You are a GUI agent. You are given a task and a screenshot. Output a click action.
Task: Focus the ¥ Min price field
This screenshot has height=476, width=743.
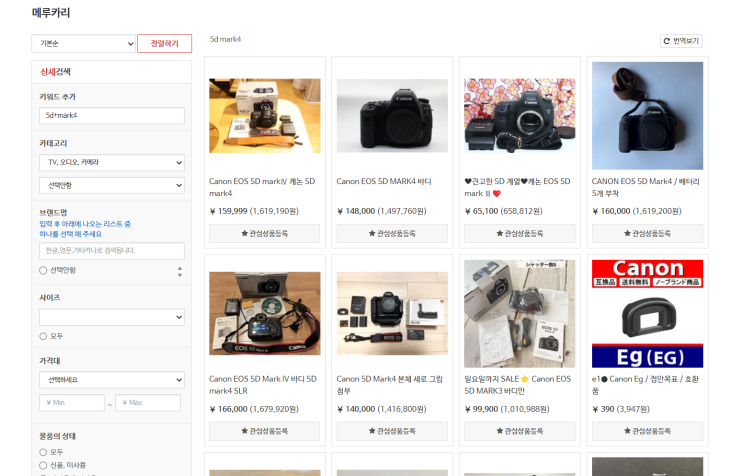pyautogui.click(x=72, y=403)
